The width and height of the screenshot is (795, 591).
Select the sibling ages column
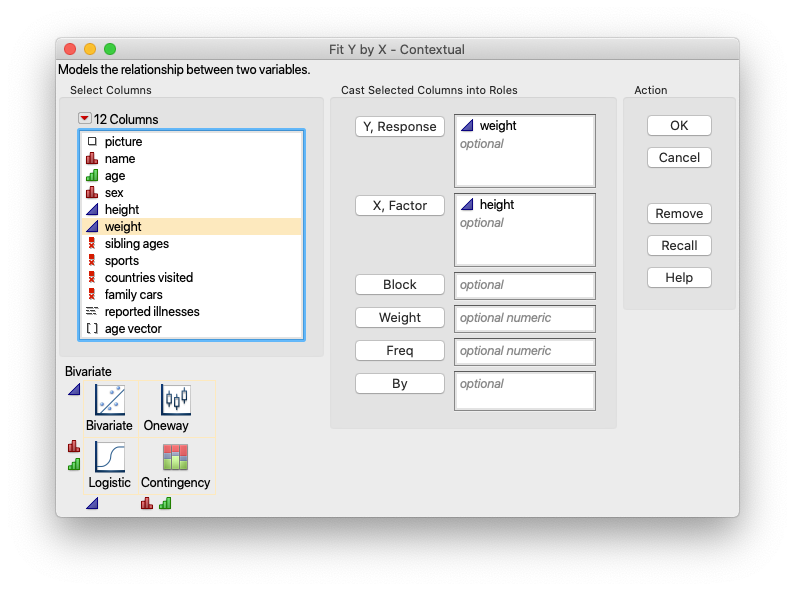pos(192,243)
